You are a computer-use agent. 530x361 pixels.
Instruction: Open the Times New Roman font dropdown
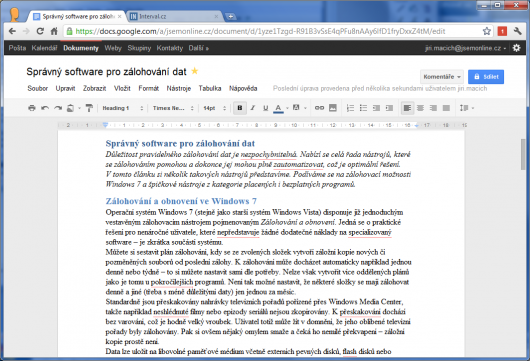tap(173, 108)
